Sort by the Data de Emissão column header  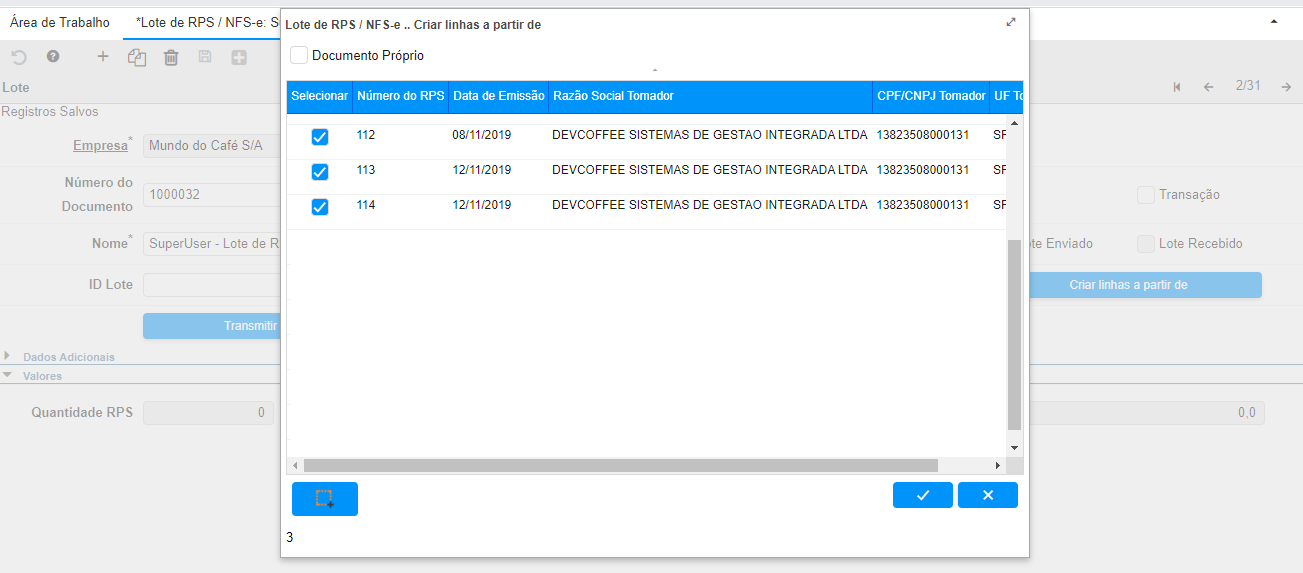click(x=498, y=96)
